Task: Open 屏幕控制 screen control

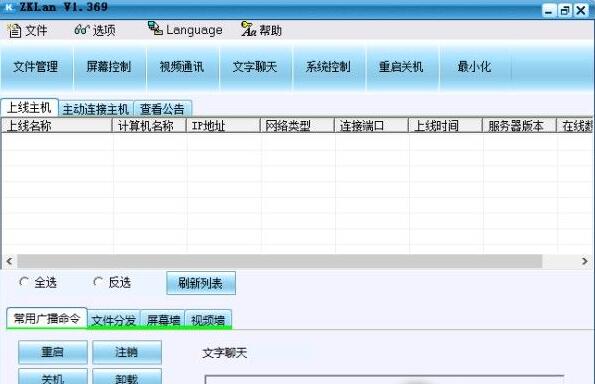Action: point(109,67)
